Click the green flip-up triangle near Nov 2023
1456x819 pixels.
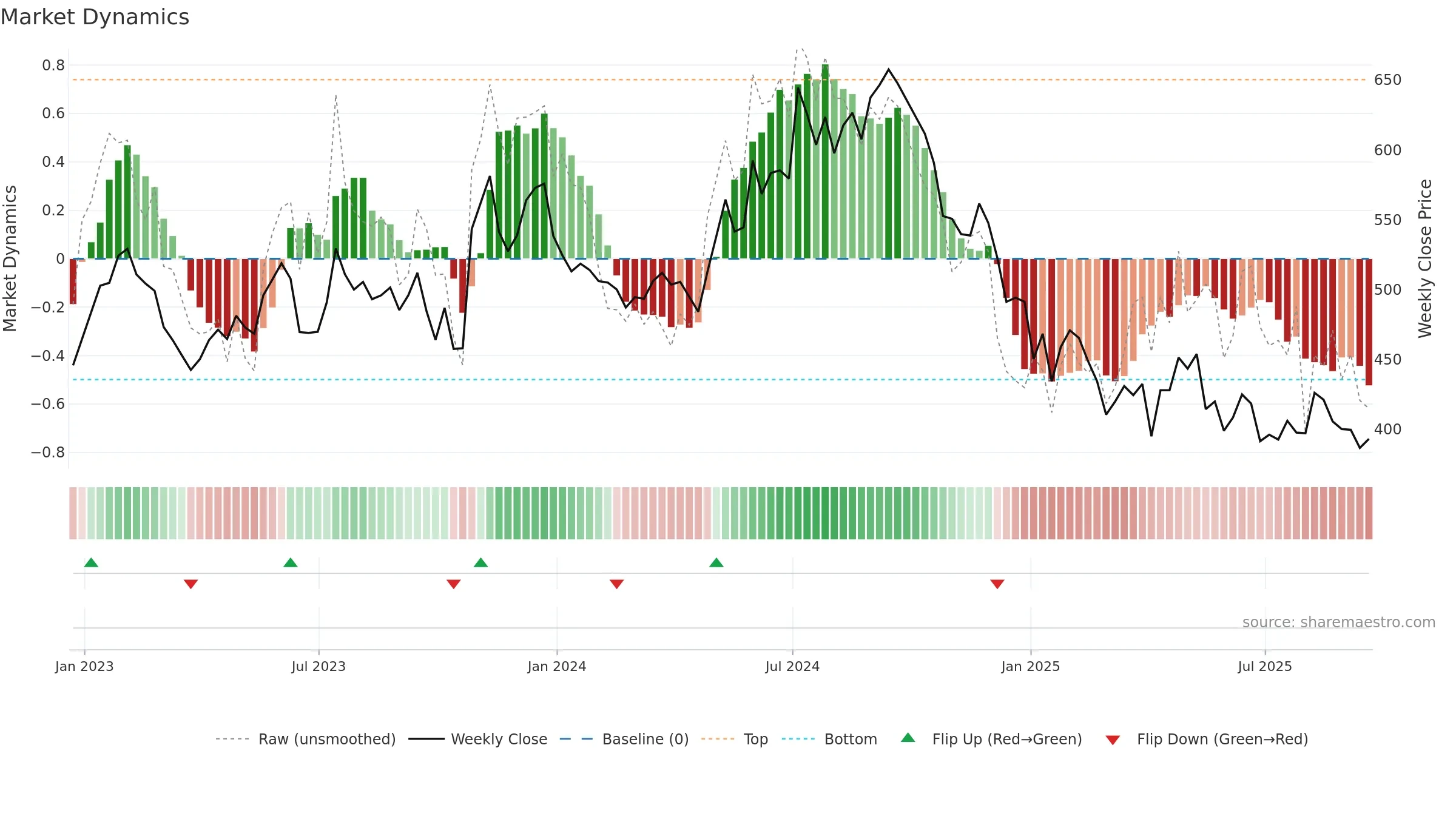click(481, 562)
